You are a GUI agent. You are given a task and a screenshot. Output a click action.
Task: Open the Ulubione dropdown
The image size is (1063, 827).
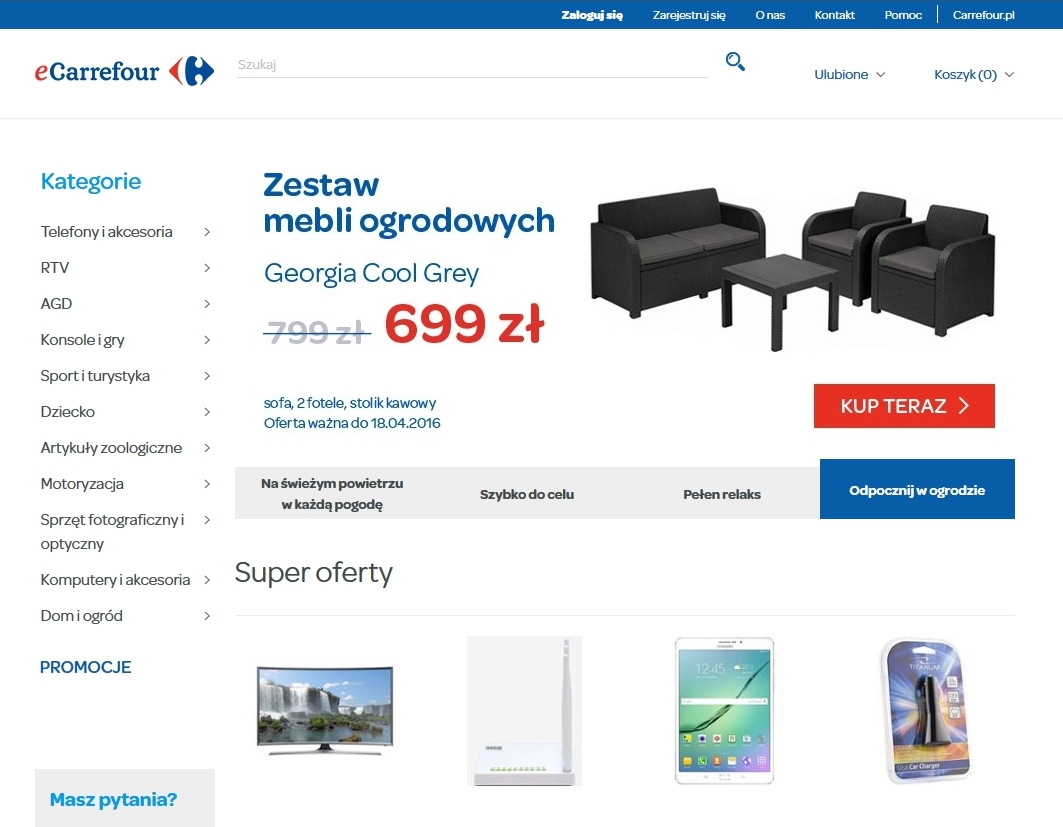849,75
